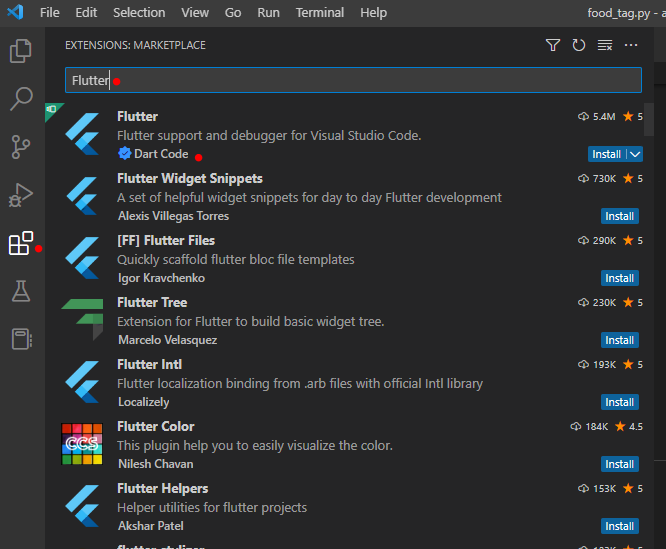Open Install dropdown arrow for Flutter
Viewport: 666px width, 549px height.
point(635,154)
